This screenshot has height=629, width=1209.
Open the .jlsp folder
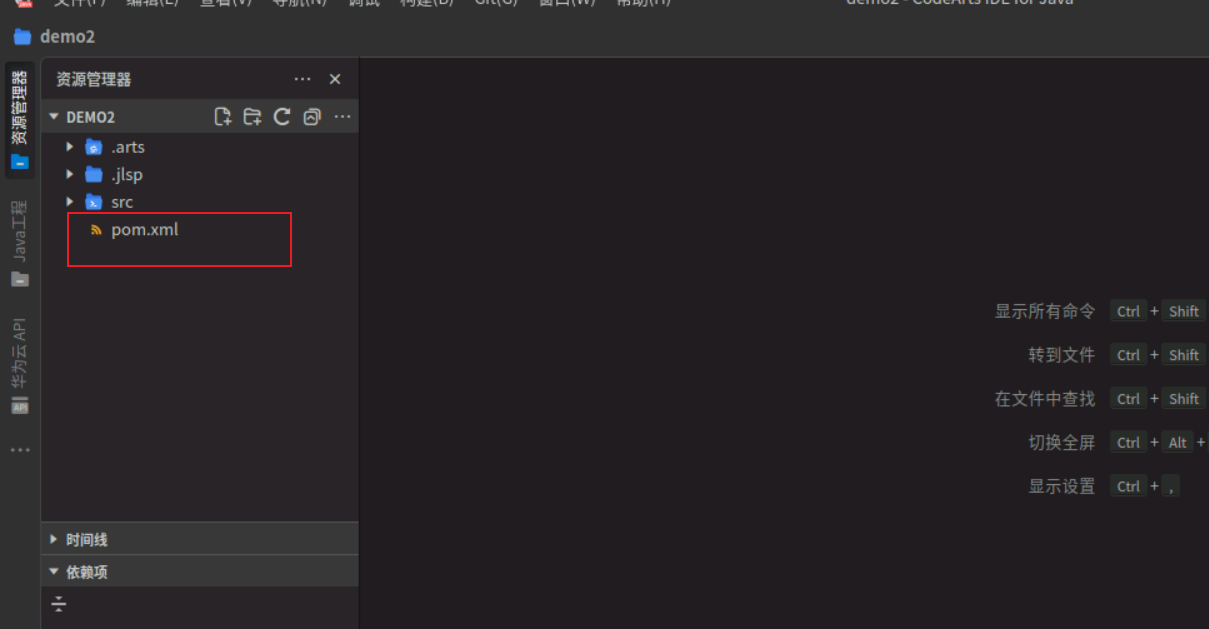(128, 174)
